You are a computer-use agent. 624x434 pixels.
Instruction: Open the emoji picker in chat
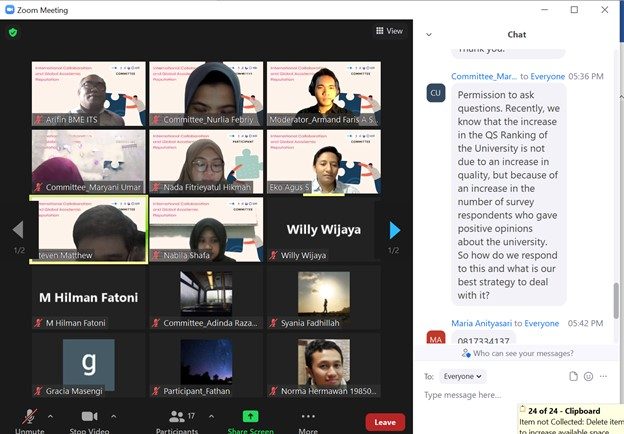[588, 376]
